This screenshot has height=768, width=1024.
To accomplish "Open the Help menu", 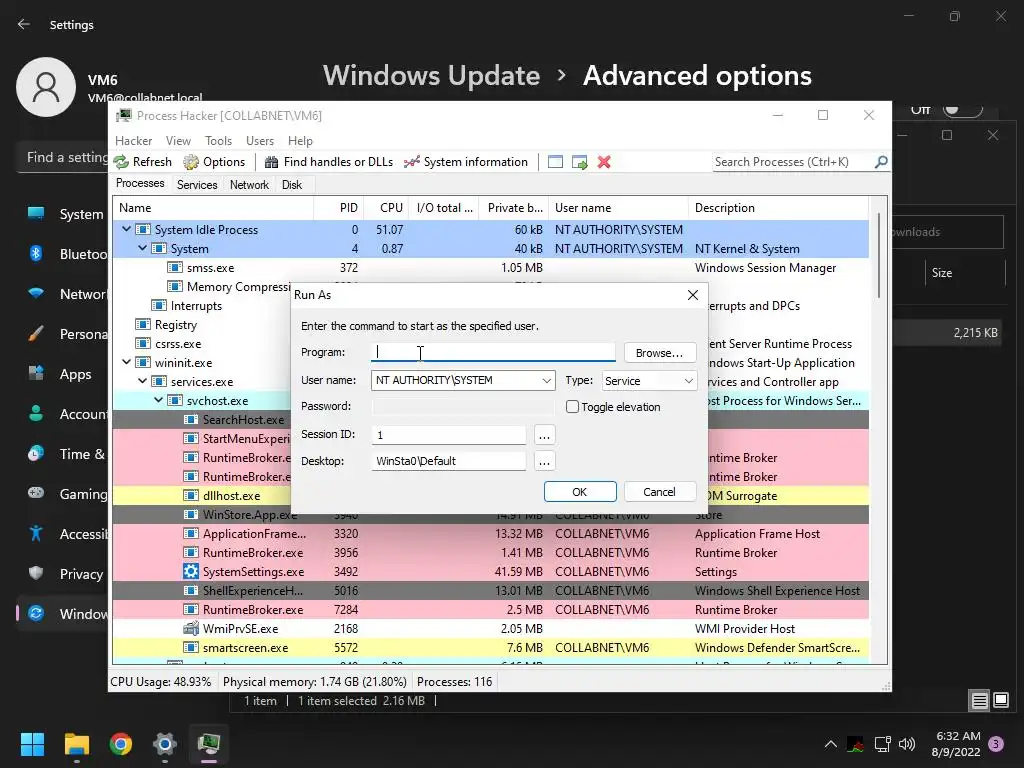I will click(x=300, y=140).
